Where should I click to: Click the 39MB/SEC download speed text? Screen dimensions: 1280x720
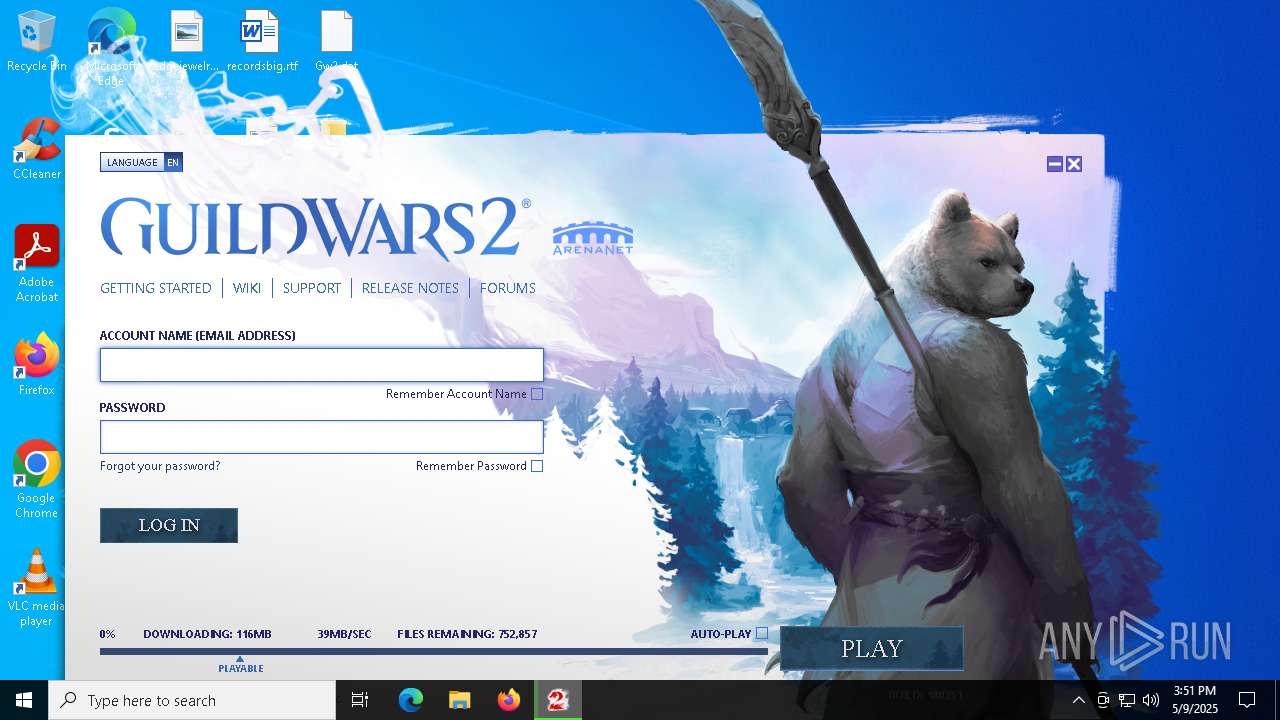pos(344,634)
